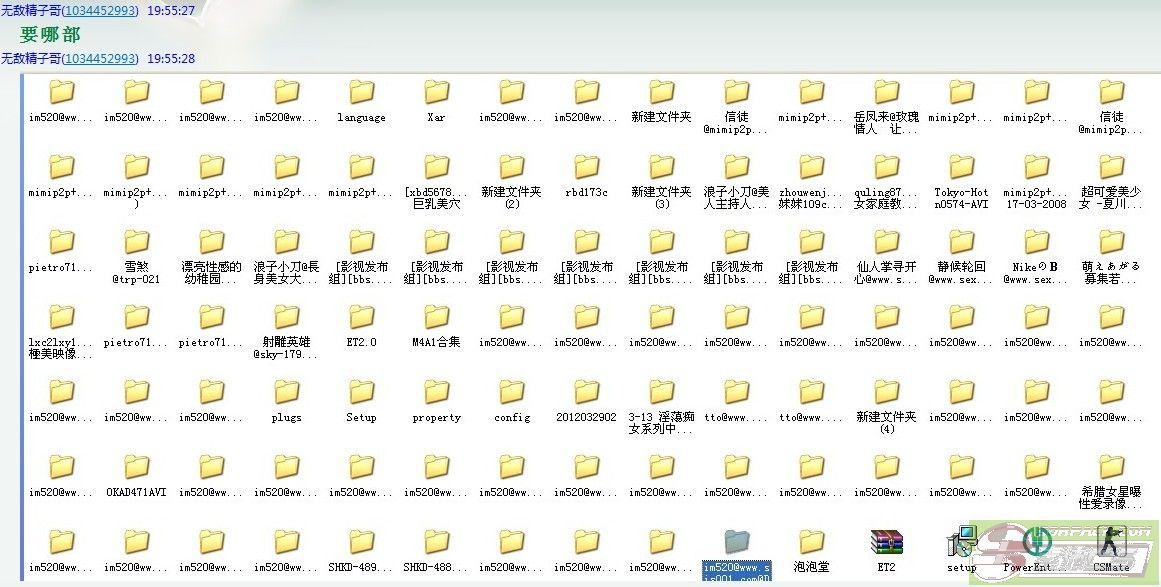Open the Setup folder in fifth row
Image resolution: width=1161 pixels, height=587 pixels.
pyautogui.click(x=361, y=393)
